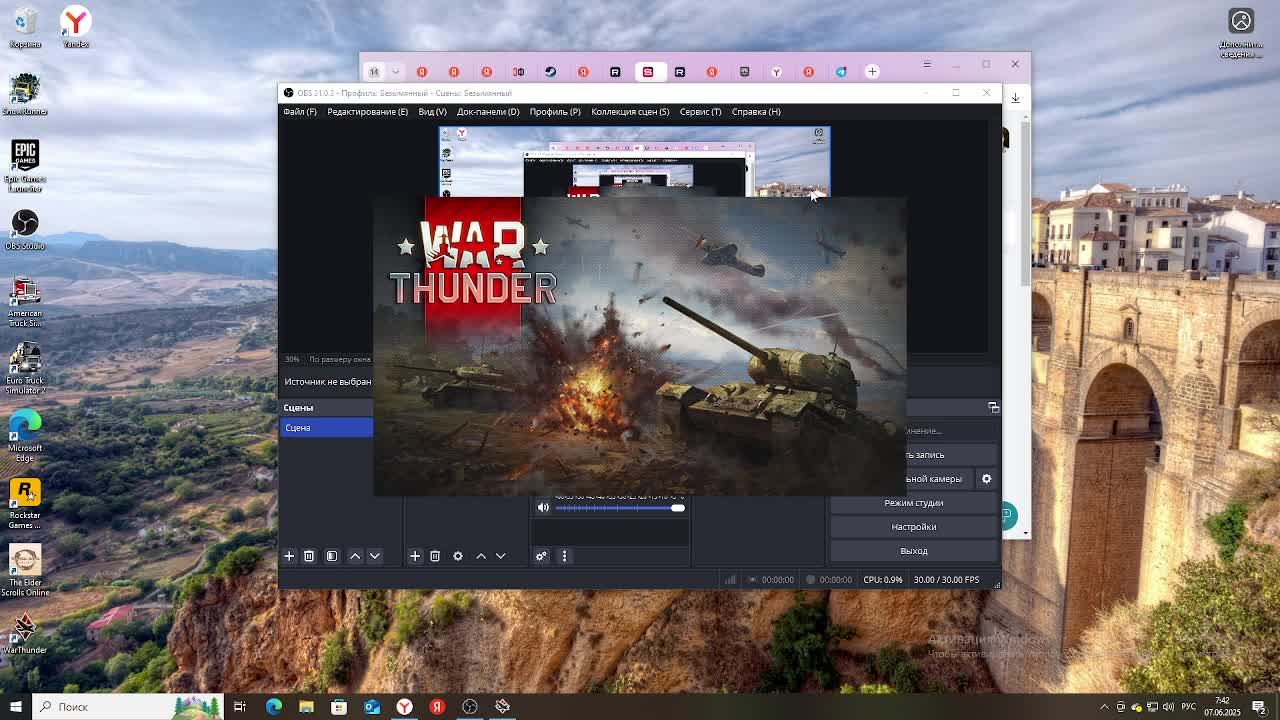Switch to the Telegram tab in browser
The height and width of the screenshot is (720, 1280).
(x=841, y=72)
